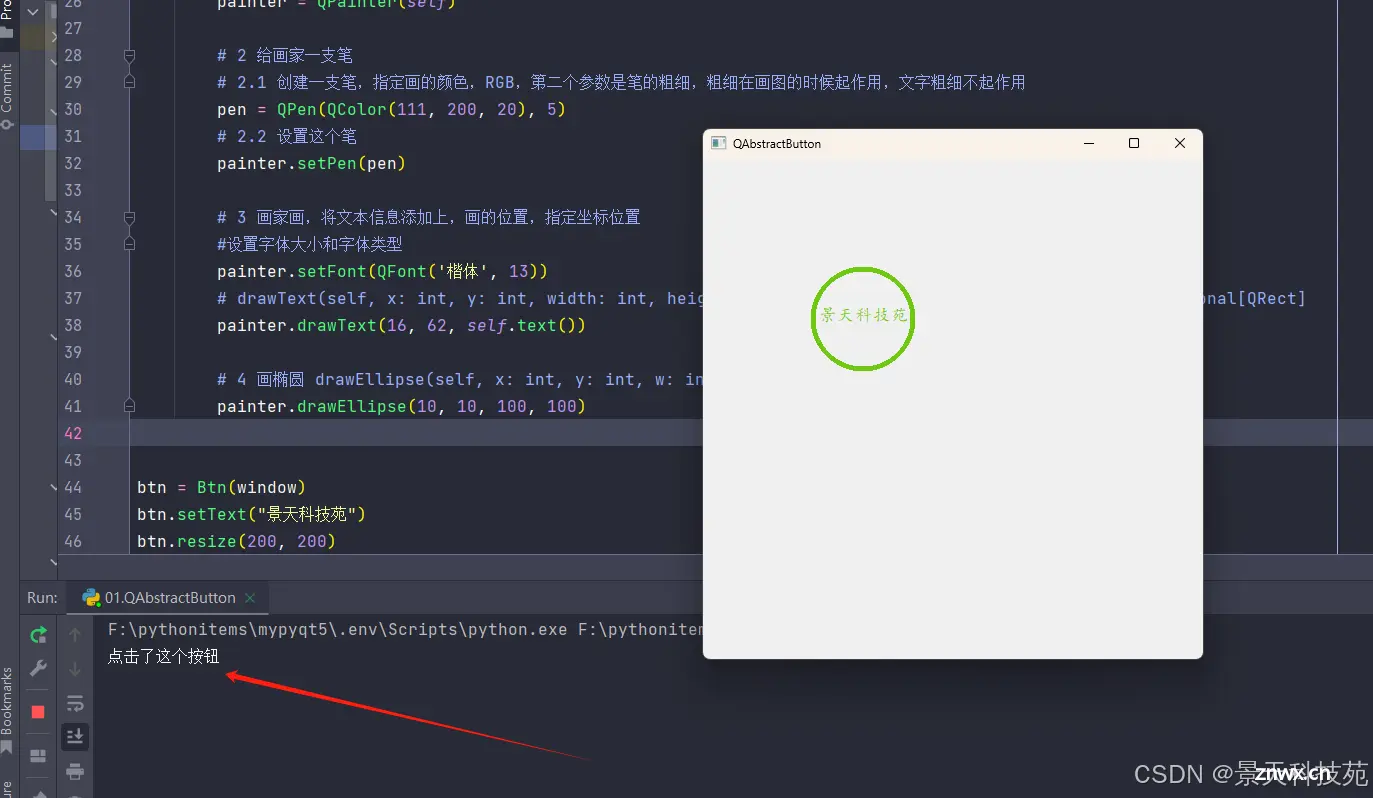1373x798 pixels.
Task: Click the pen = QPen(QColor…) code line
Action: 392,109
